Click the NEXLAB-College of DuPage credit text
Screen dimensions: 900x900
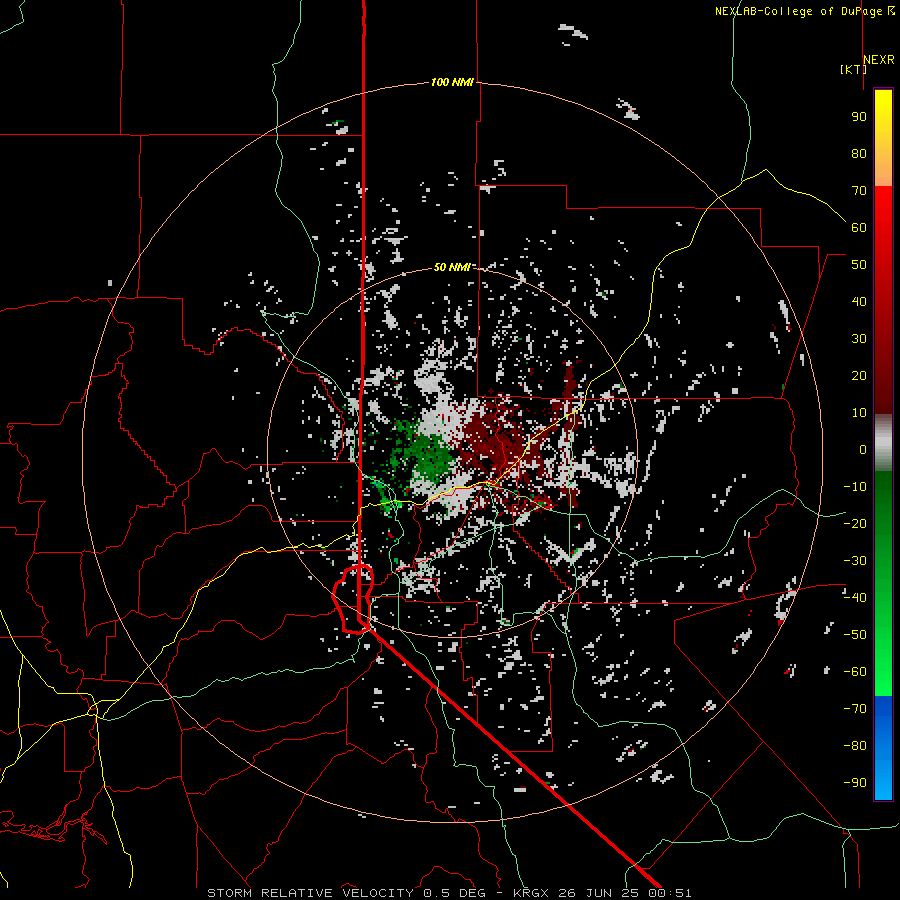pyautogui.click(x=804, y=11)
